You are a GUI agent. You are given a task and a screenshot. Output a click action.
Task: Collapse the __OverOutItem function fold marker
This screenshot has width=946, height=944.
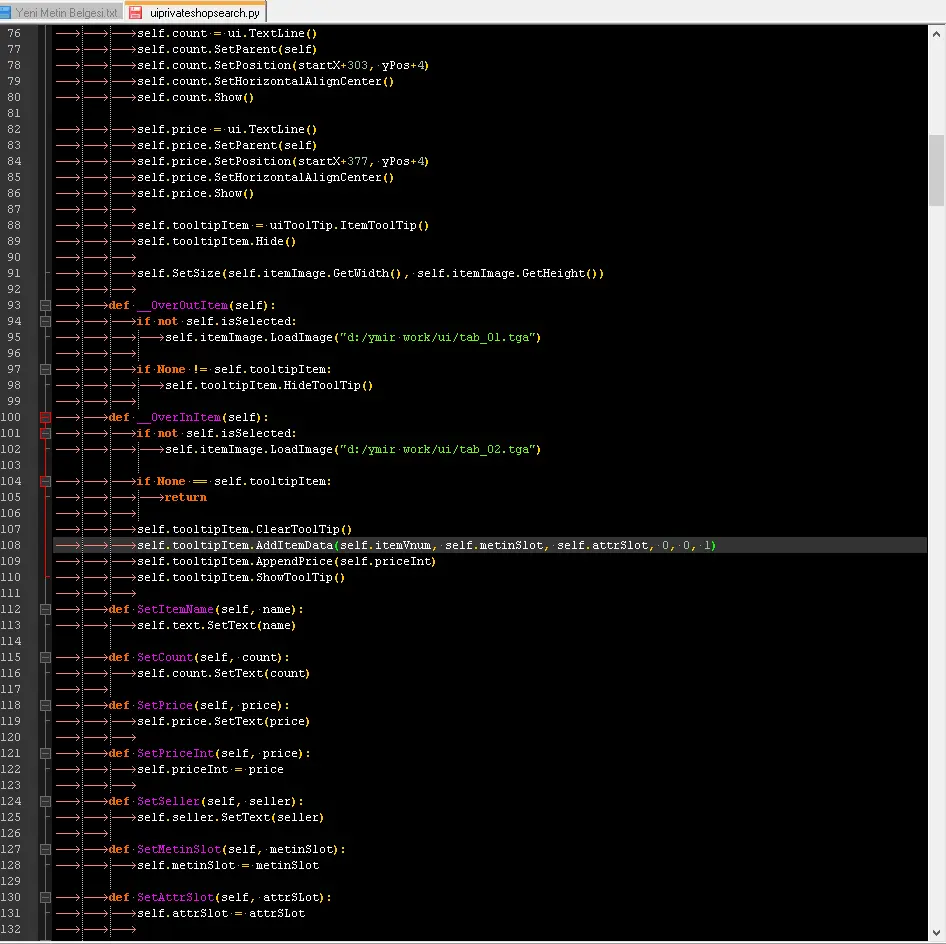coord(45,305)
